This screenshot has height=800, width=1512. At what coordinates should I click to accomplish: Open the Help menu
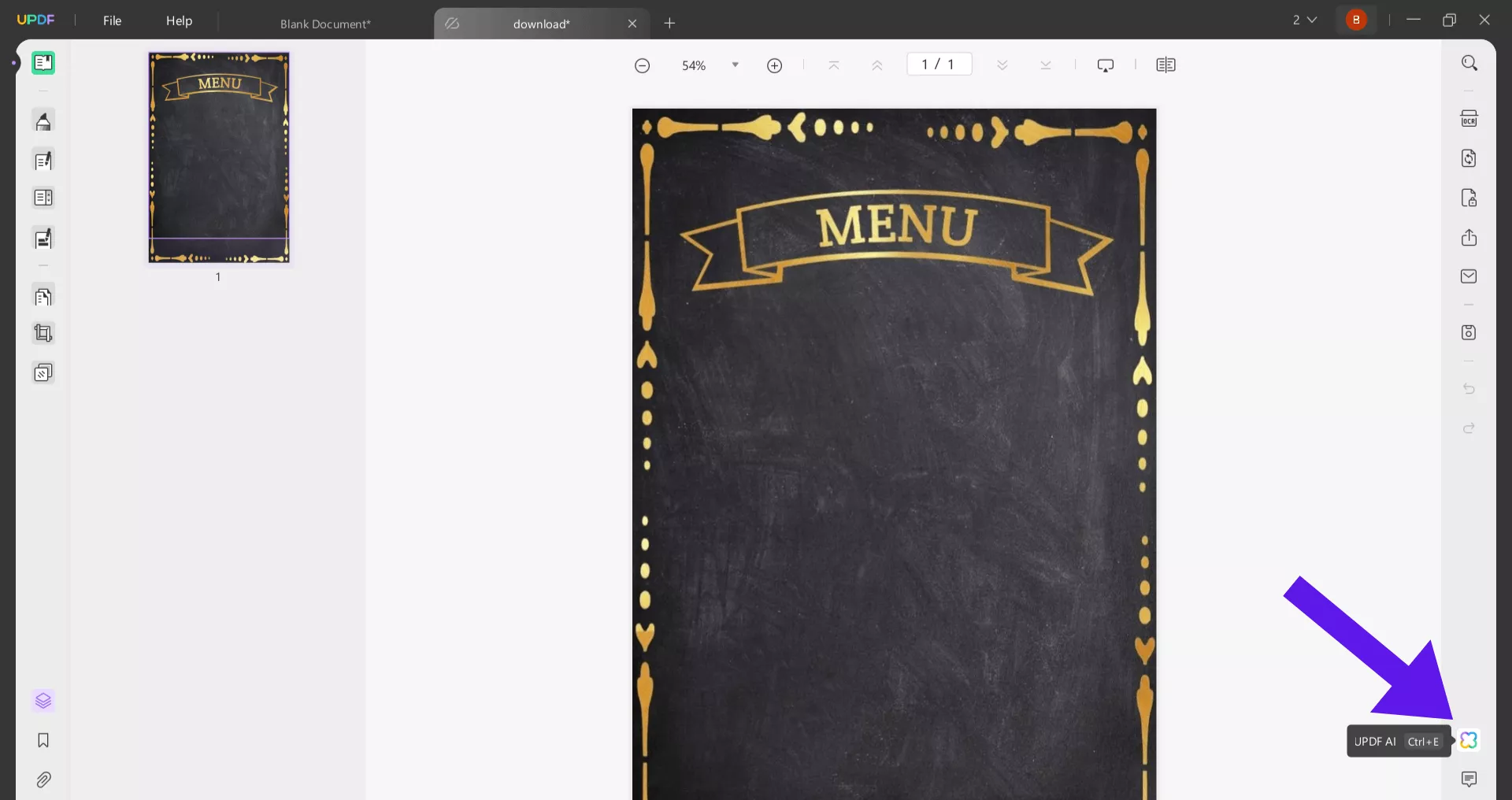179,20
